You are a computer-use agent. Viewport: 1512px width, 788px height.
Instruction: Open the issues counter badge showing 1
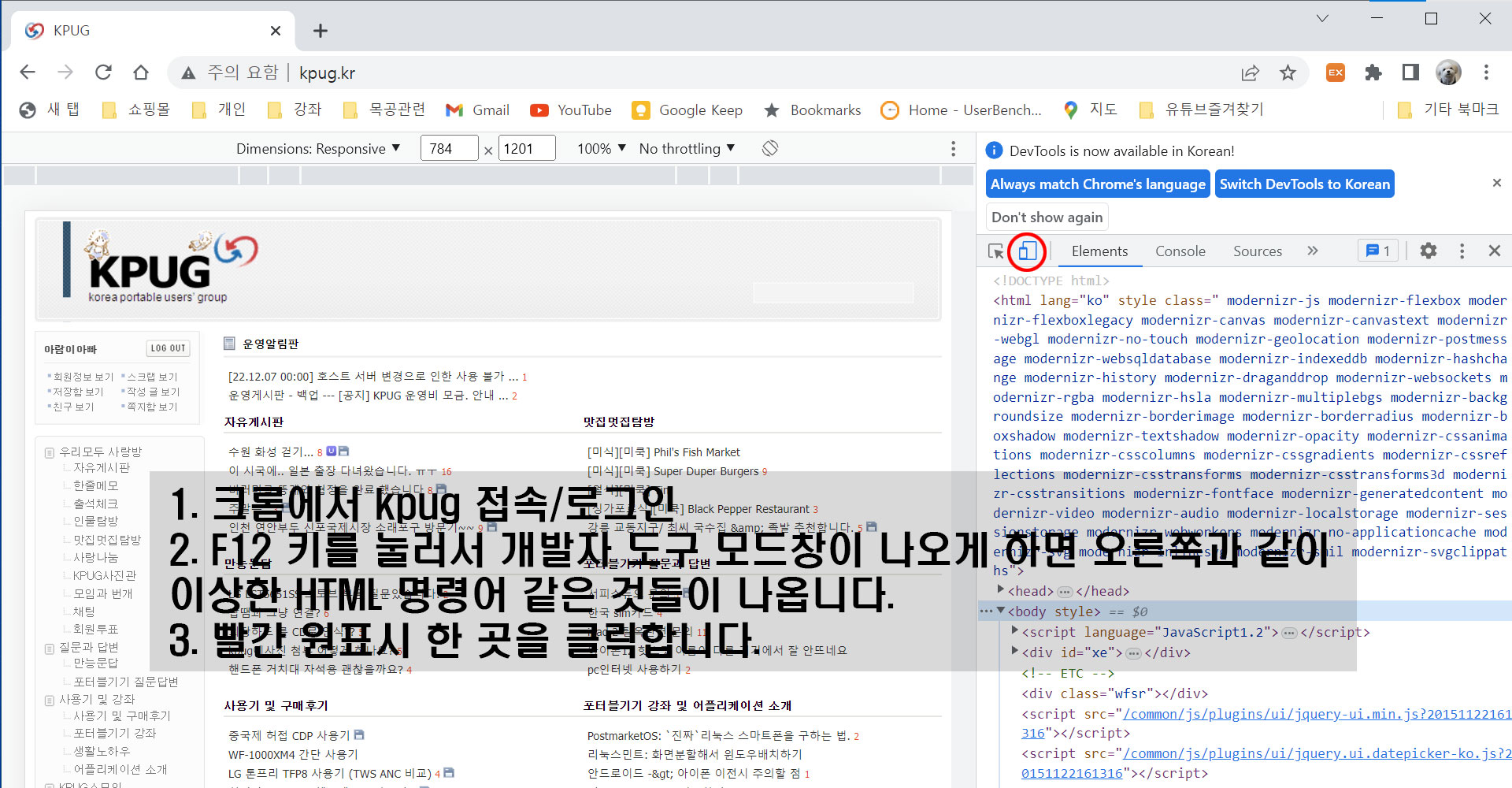click(1377, 251)
